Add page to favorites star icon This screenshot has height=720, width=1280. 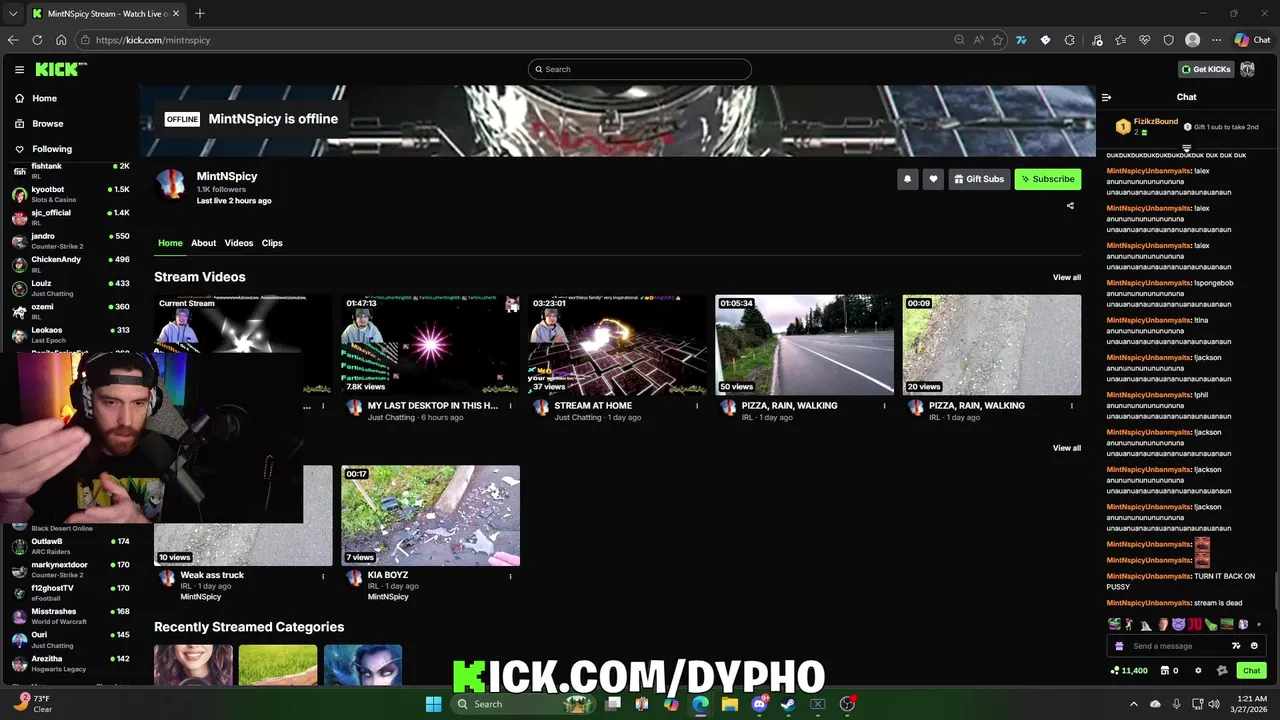pos(997,40)
